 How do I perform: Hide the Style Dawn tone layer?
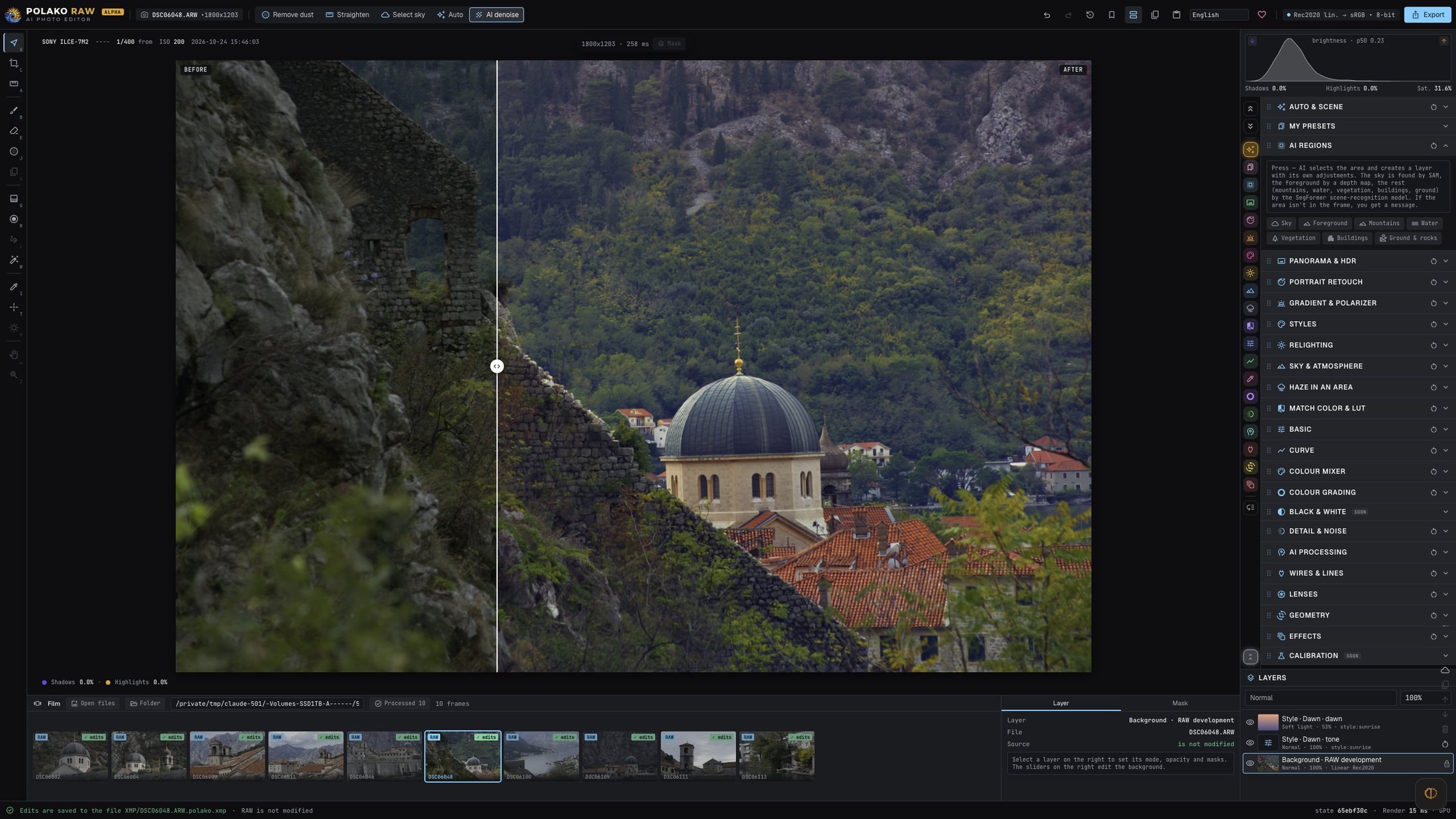[x=1250, y=743]
